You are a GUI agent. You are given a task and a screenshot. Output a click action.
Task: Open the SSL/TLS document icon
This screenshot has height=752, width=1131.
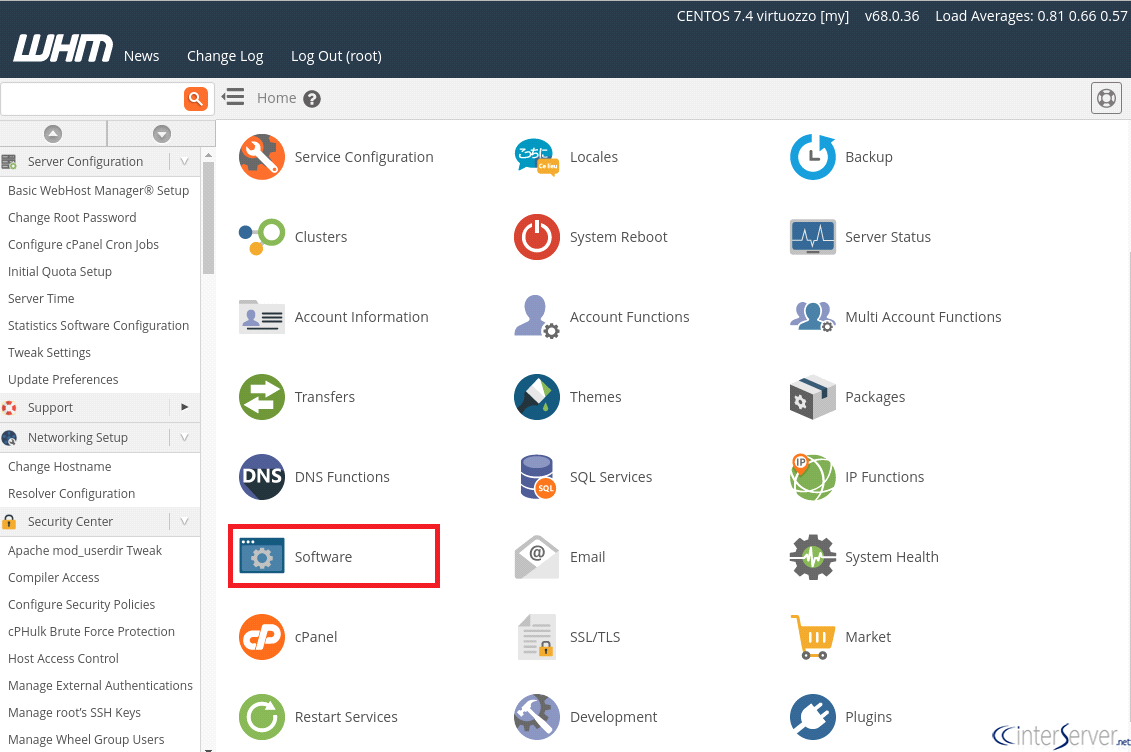pos(537,637)
